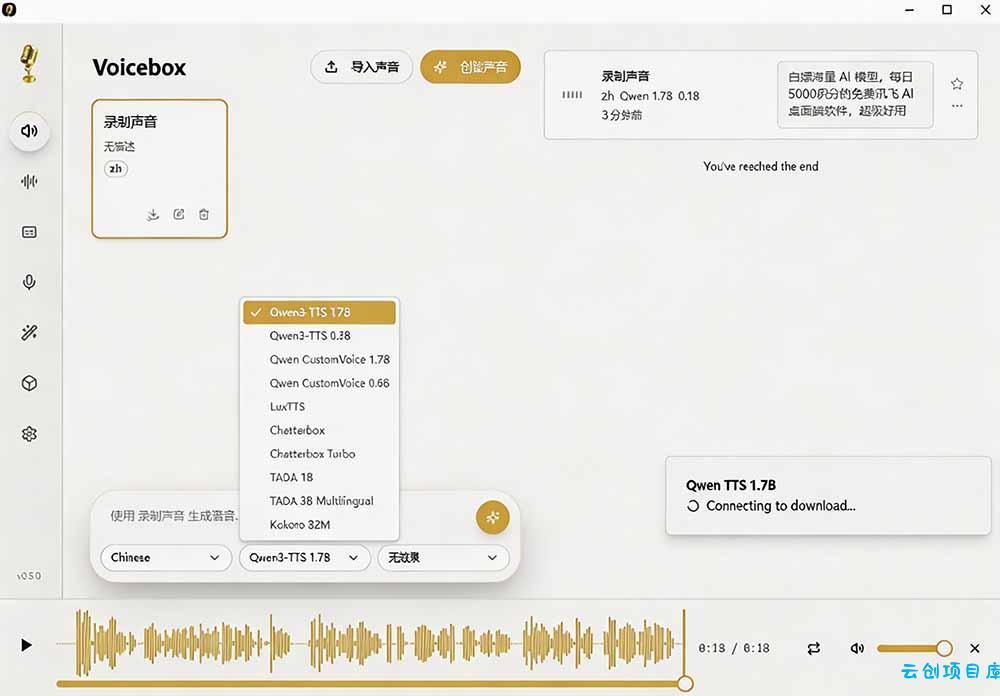Toggle loop playback in the player
The height and width of the screenshot is (696, 1000).
814,649
